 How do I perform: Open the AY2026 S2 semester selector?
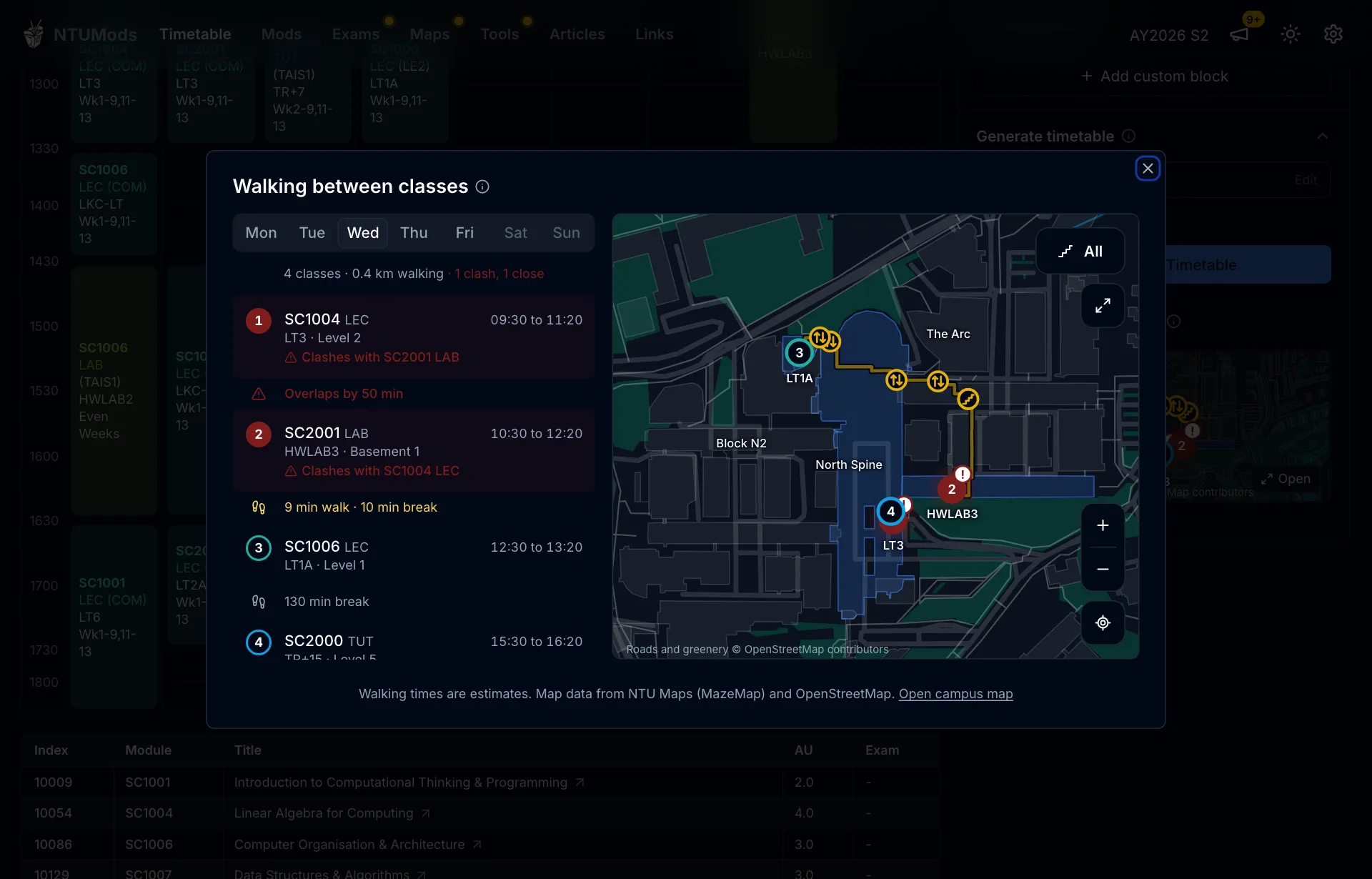pos(1169,35)
